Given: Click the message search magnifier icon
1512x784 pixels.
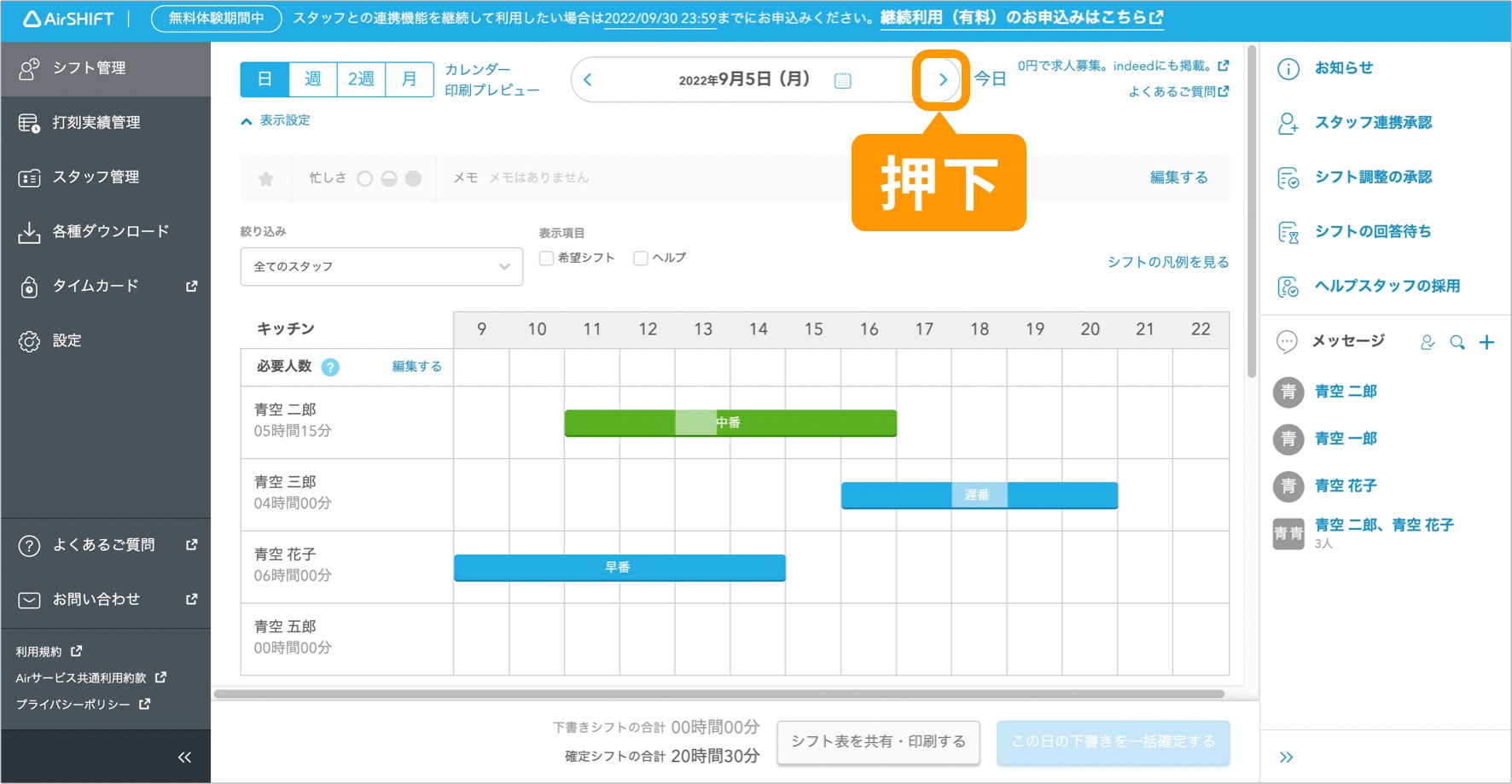Looking at the screenshot, I should point(1457,341).
